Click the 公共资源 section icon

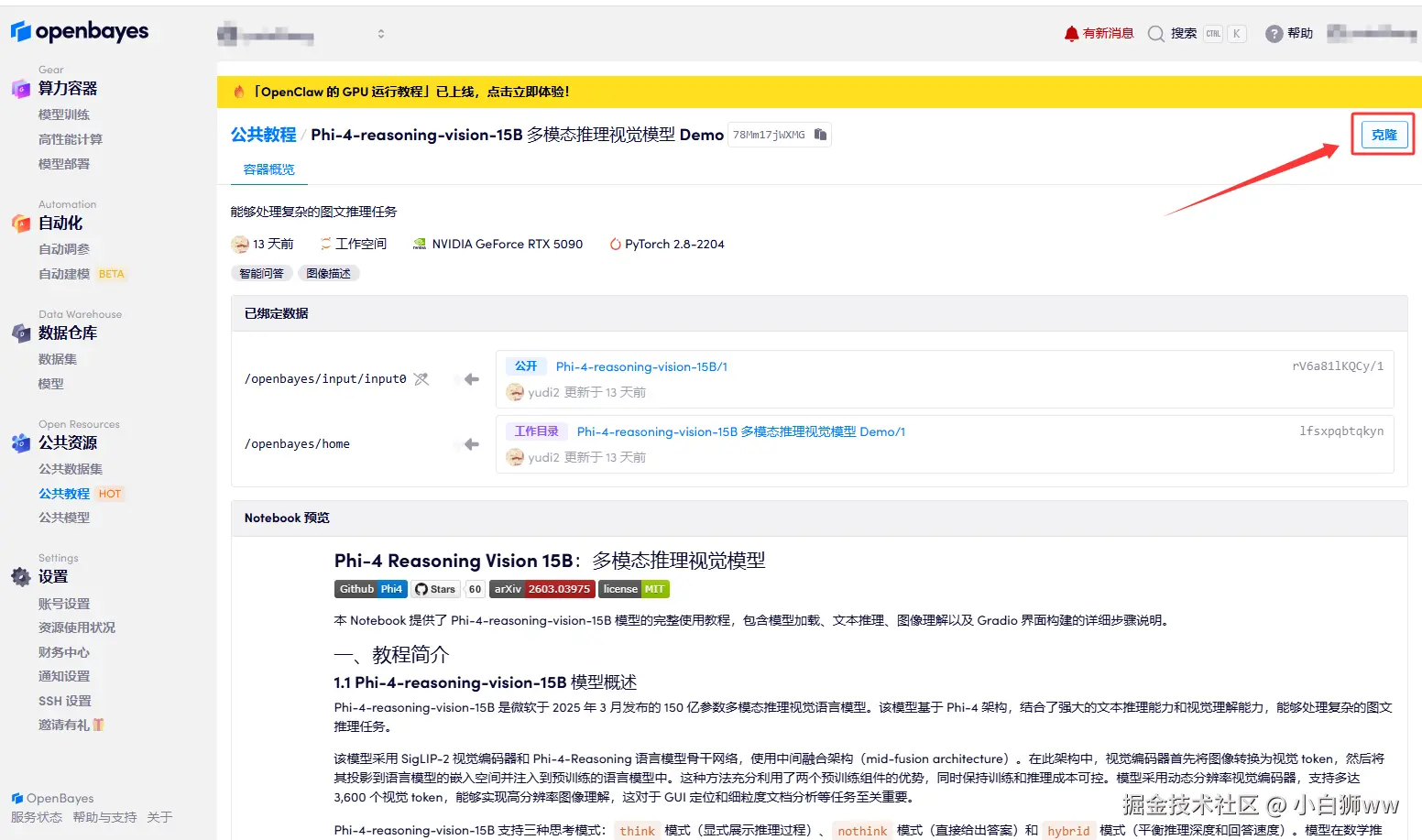coord(21,443)
